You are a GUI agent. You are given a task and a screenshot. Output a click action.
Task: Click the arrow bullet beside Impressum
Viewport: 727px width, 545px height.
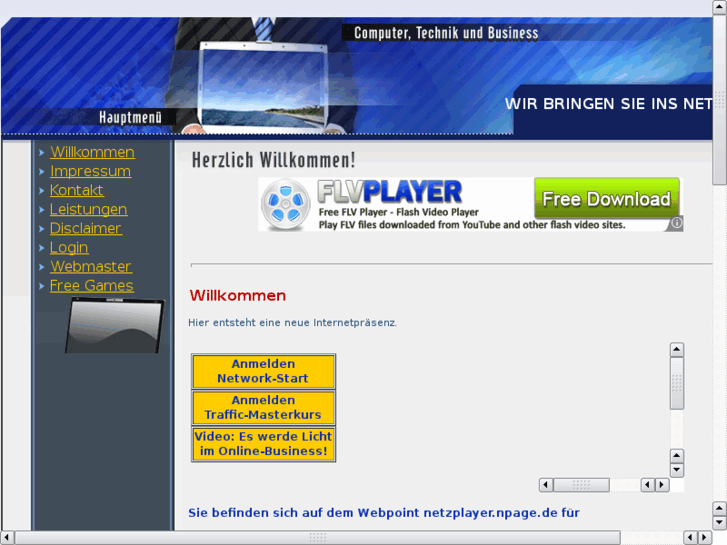click(x=42, y=172)
